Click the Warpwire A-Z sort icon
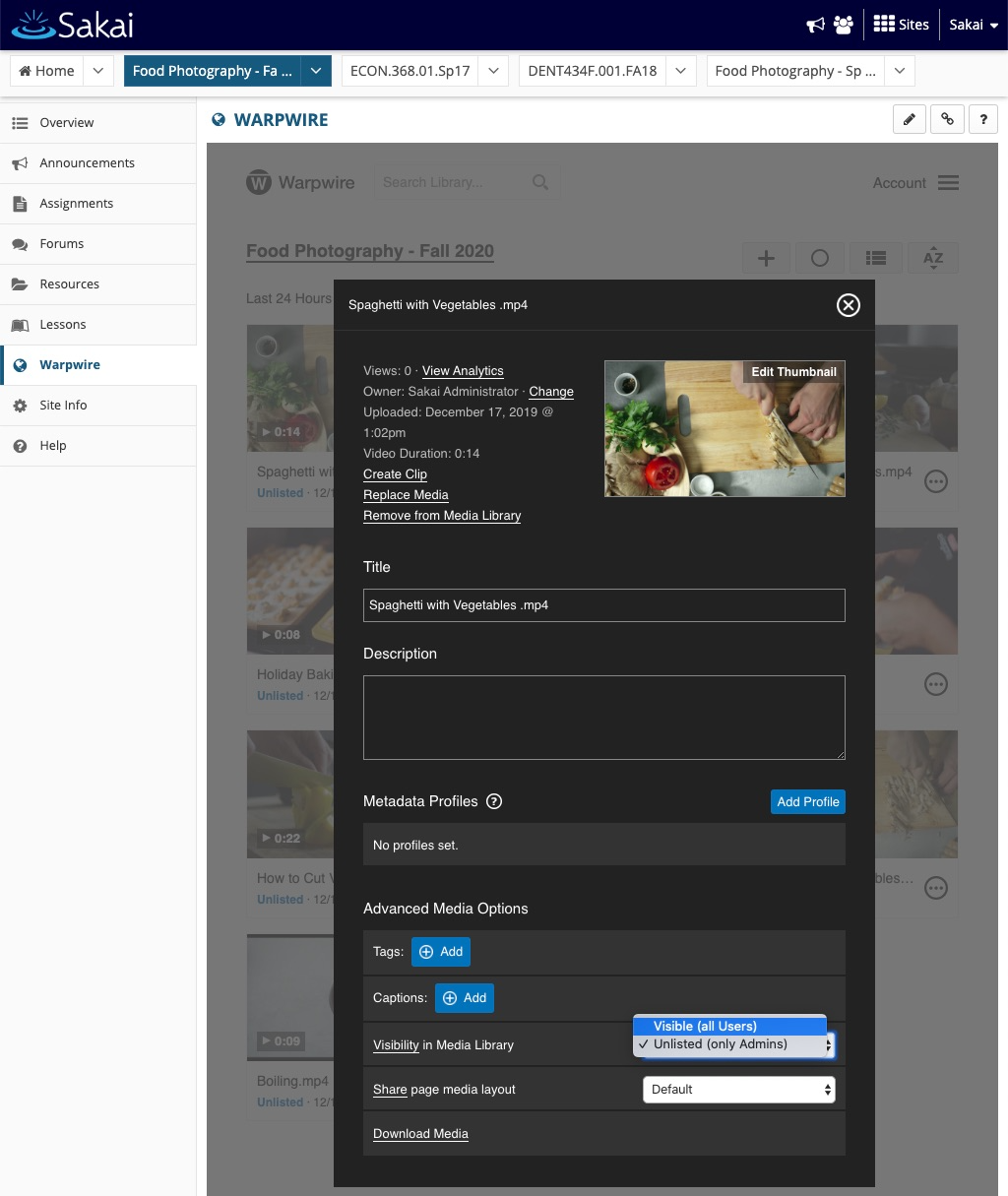 (x=933, y=258)
